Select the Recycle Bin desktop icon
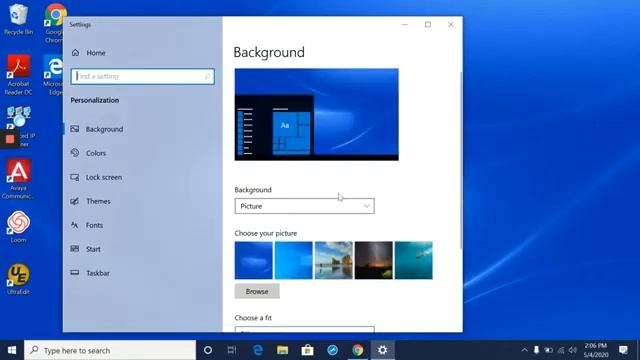Viewport: 640px width, 360px height. 18,19
